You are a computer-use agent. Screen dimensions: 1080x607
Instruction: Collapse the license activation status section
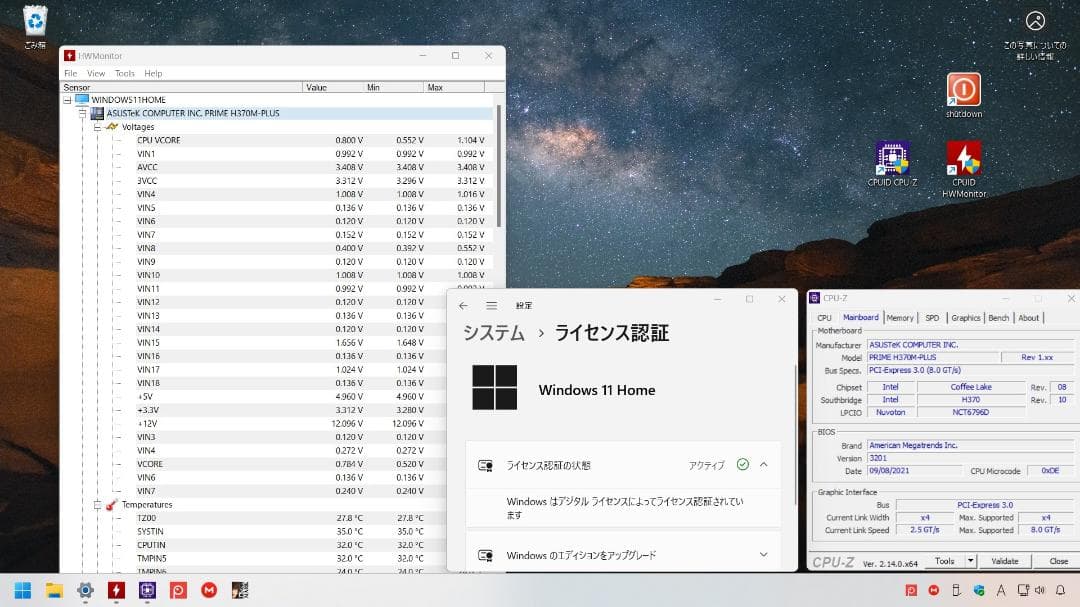(764, 465)
